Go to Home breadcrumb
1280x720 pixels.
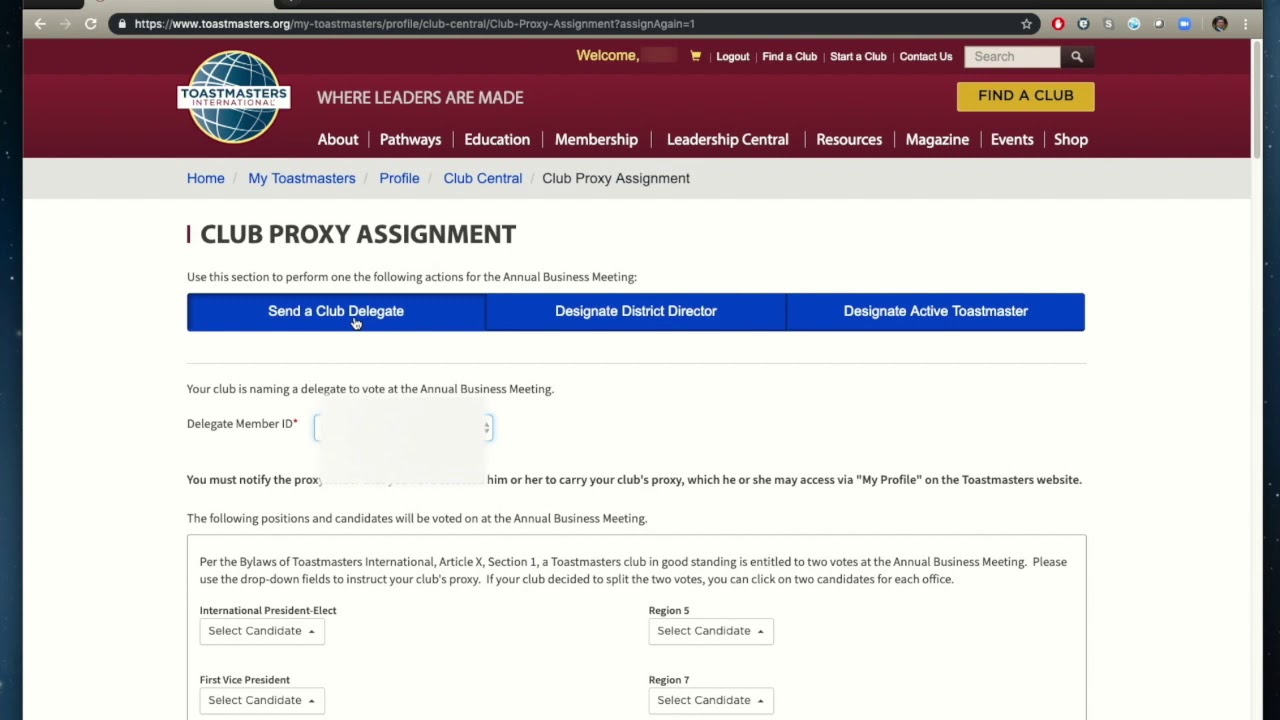206,178
